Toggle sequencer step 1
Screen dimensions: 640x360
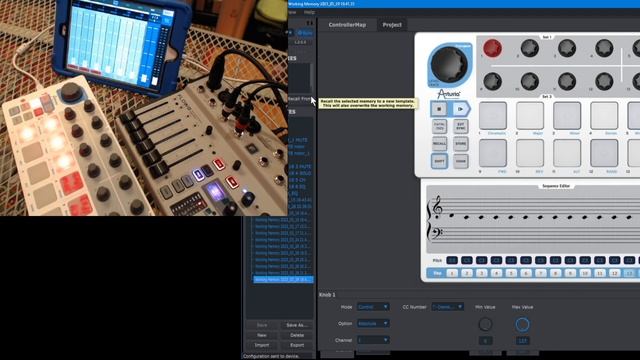coord(452,273)
